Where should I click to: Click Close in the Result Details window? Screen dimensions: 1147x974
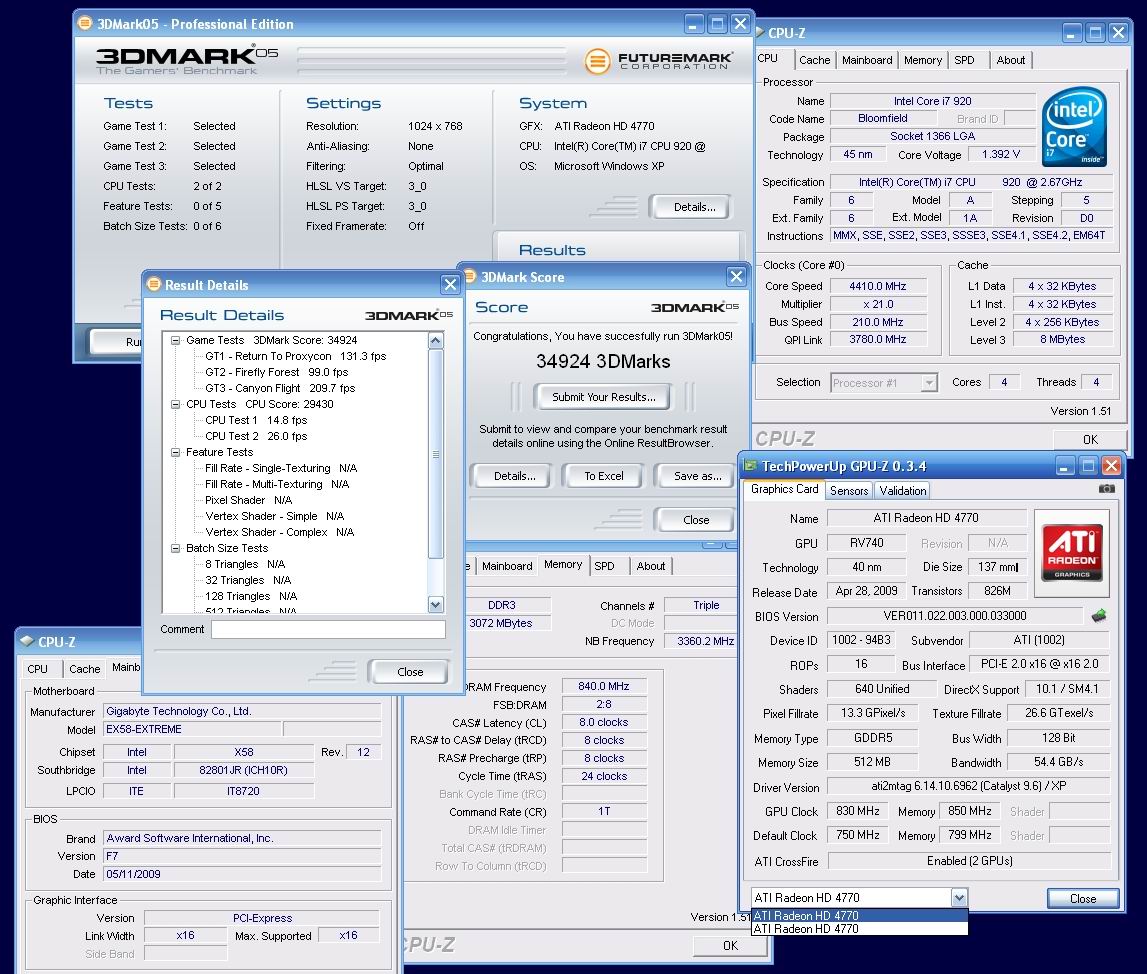(x=410, y=672)
